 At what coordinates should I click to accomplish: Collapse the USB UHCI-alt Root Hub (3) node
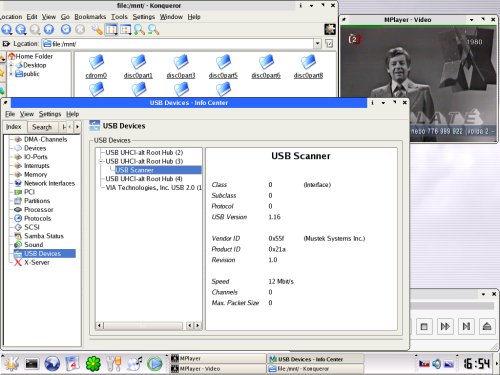click(x=100, y=161)
